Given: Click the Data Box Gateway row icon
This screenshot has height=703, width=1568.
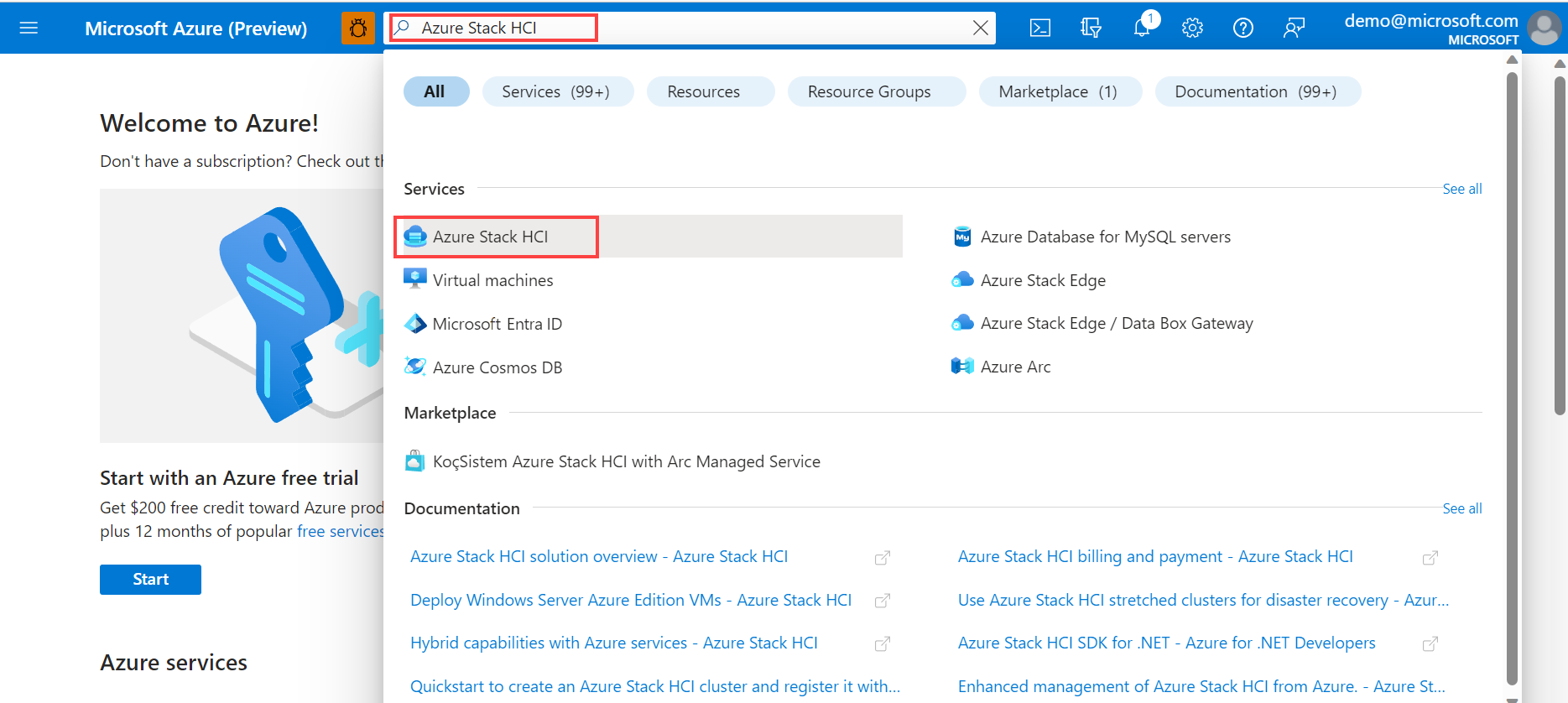Looking at the screenshot, I should point(962,323).
